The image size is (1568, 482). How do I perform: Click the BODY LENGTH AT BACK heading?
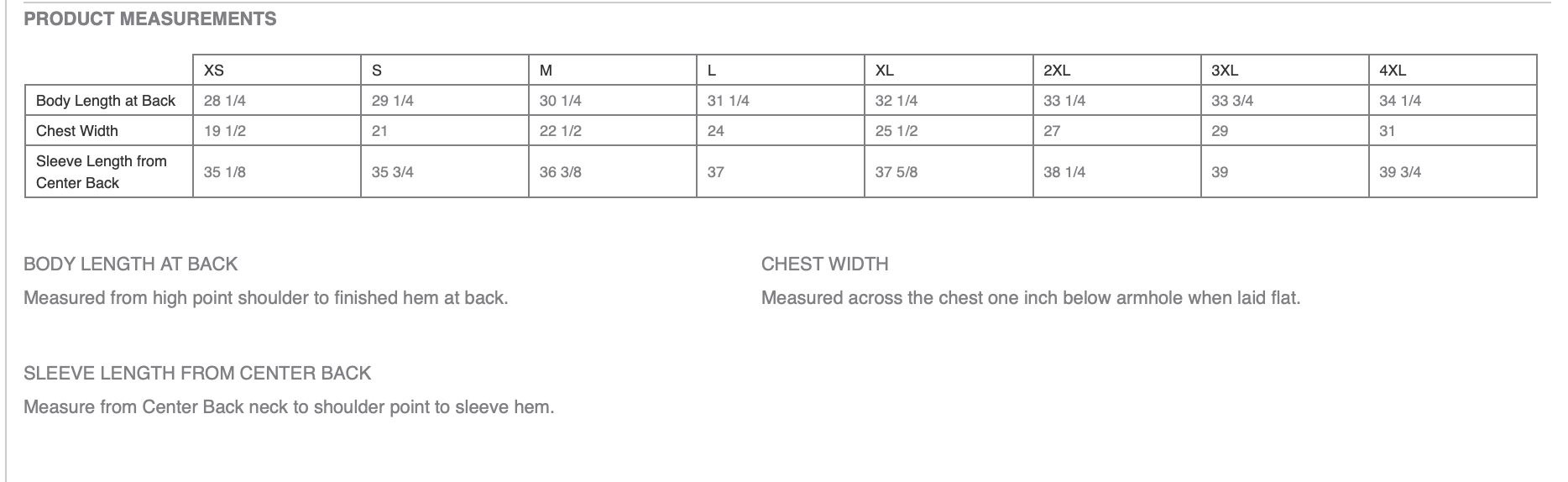coord(131,264)
